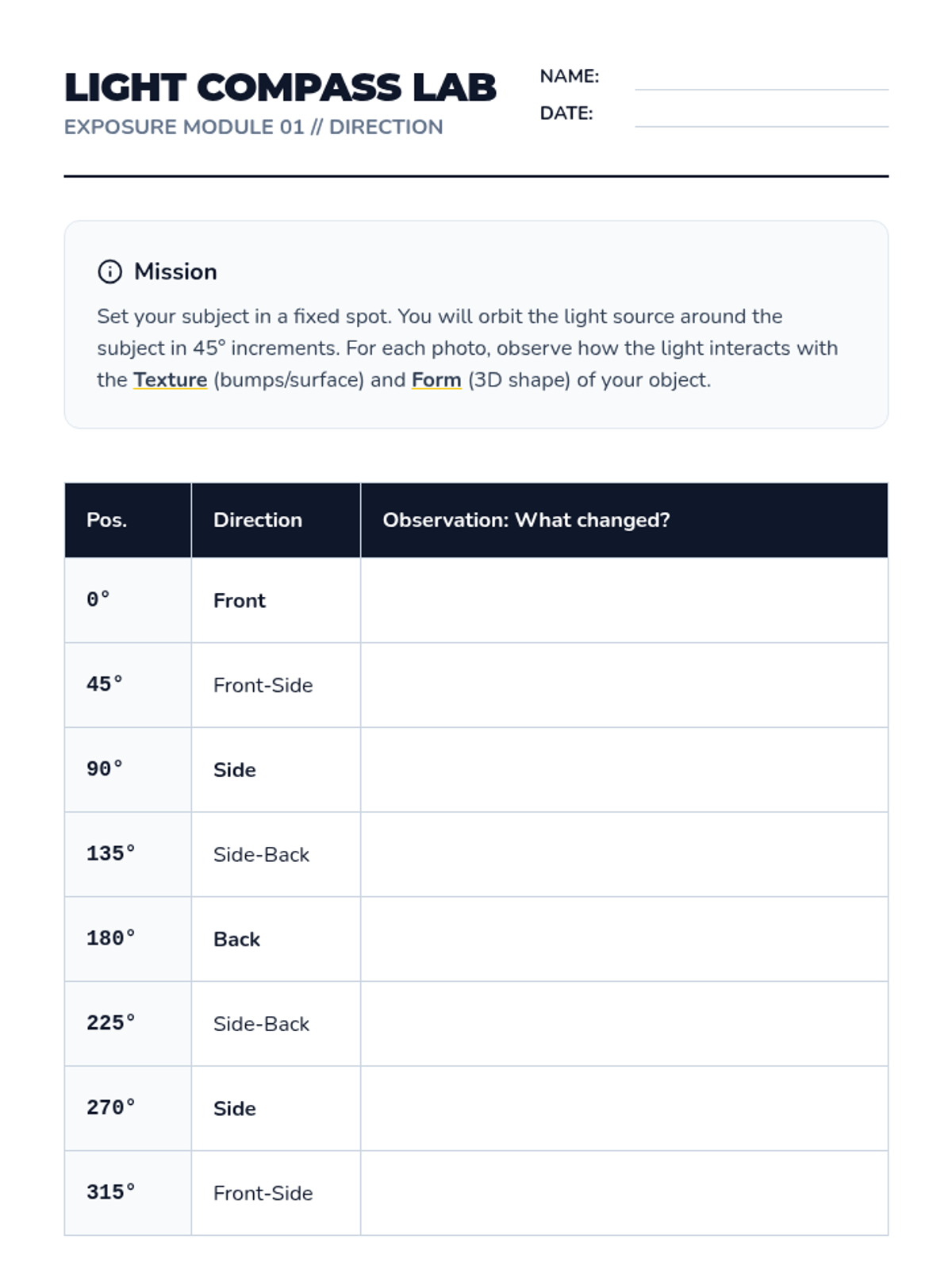Click the Observation: What changed? header
952x1270 pixels.
526,520
